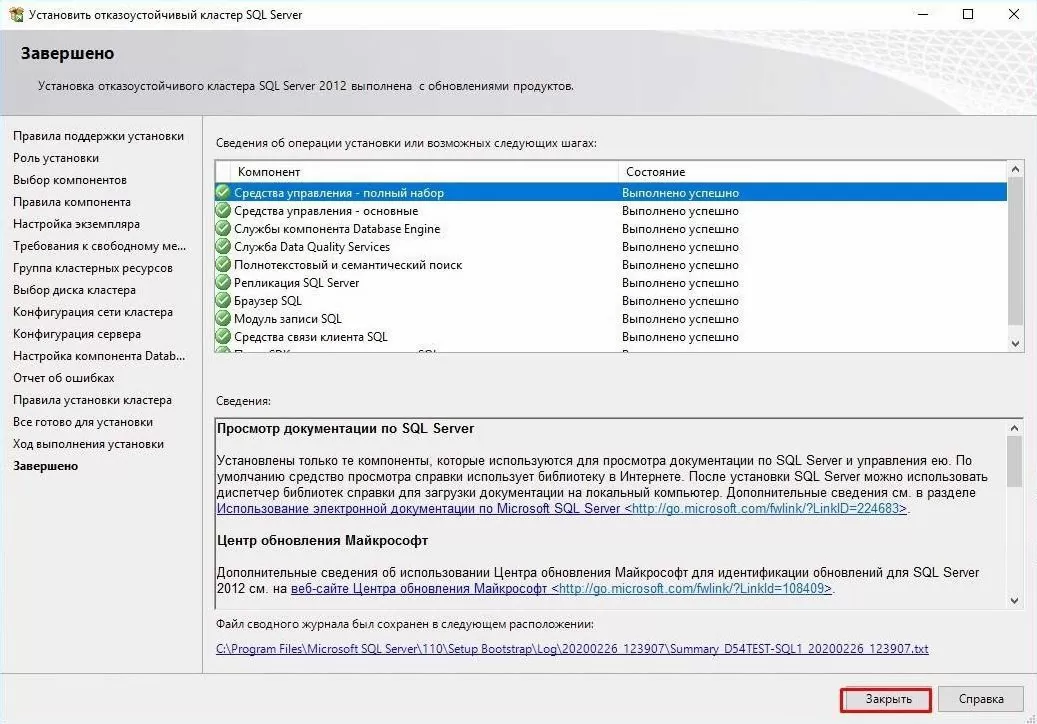This screenshot has height=724, width=1037.
Task: Click component list scroll down arrow
Action: coord(1015,343)
